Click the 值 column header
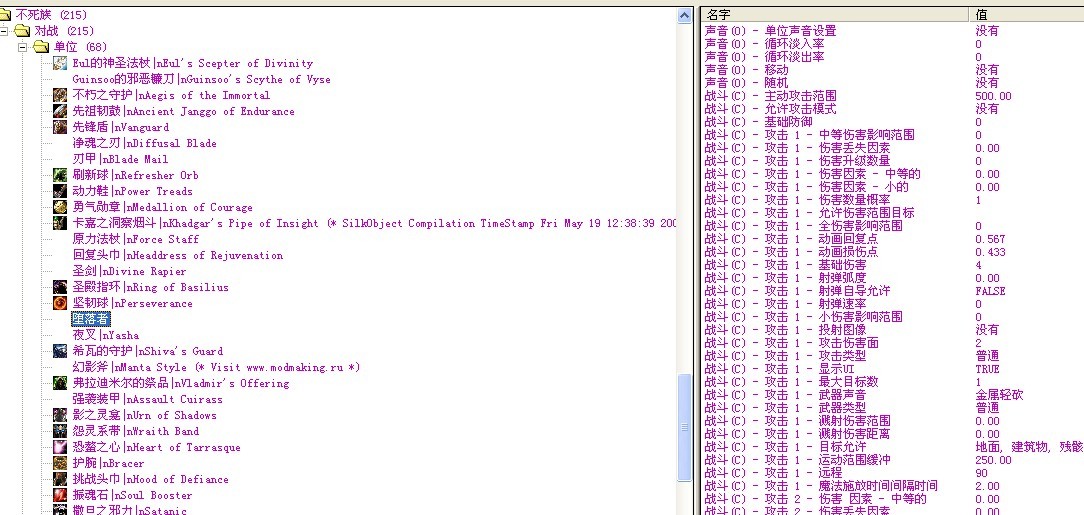The image size is (1084, 515). click(x=1027, y=15)
